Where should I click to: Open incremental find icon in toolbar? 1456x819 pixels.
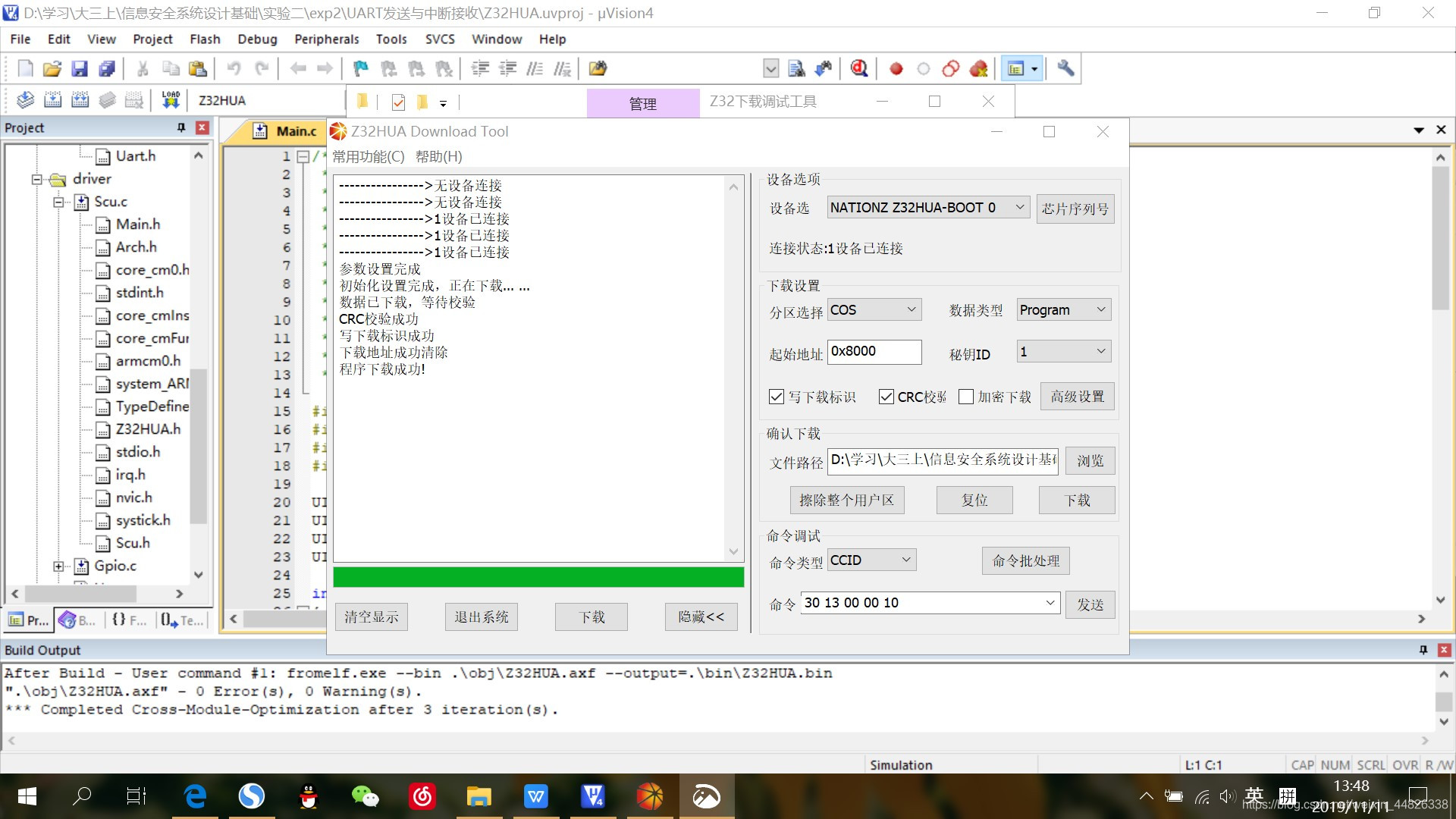824,69
